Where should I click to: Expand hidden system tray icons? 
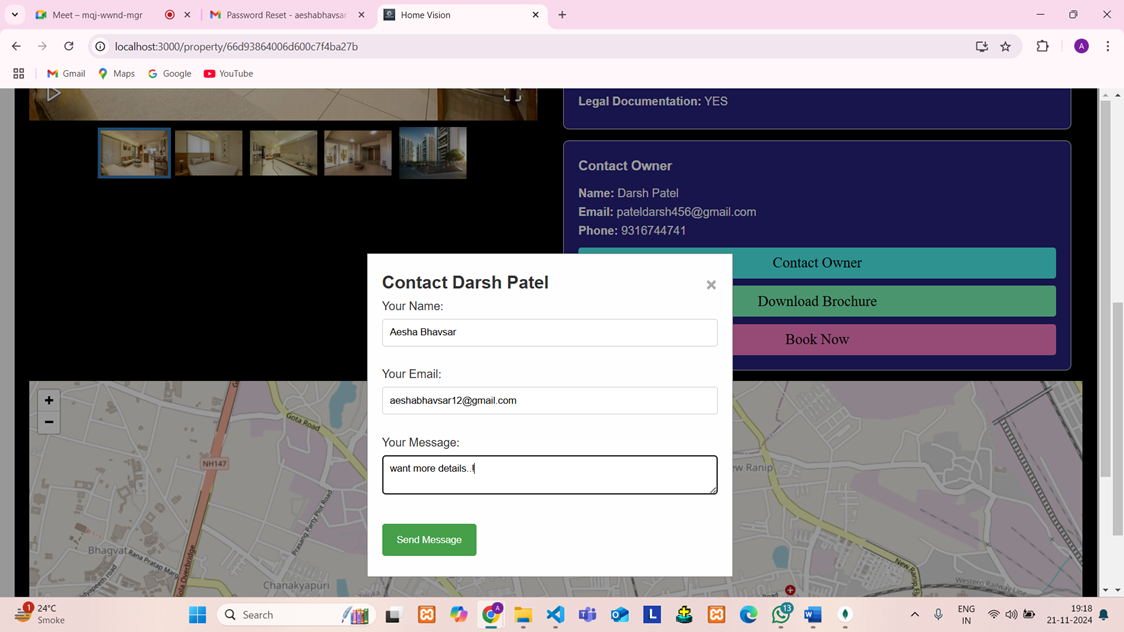[913, 614]
